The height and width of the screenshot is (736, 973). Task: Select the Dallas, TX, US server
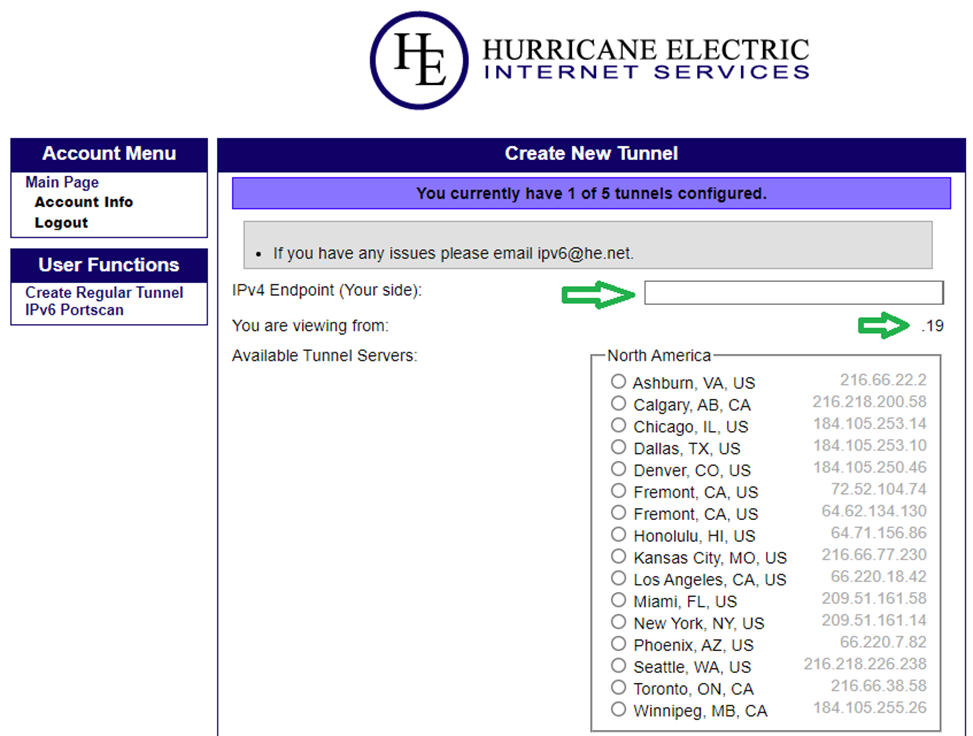click(618, 447)
